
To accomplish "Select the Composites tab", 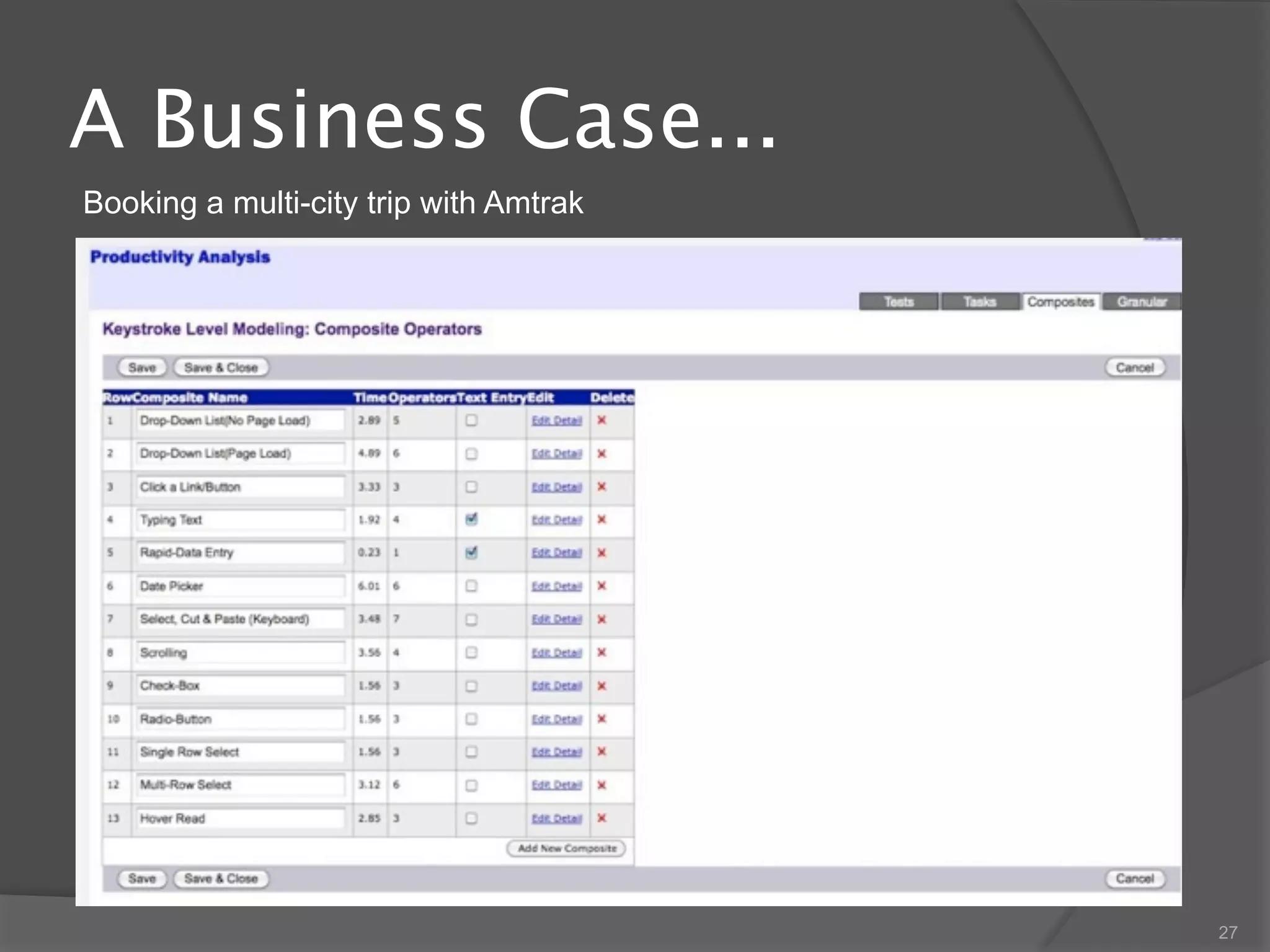I will (x=1061, y=302).
